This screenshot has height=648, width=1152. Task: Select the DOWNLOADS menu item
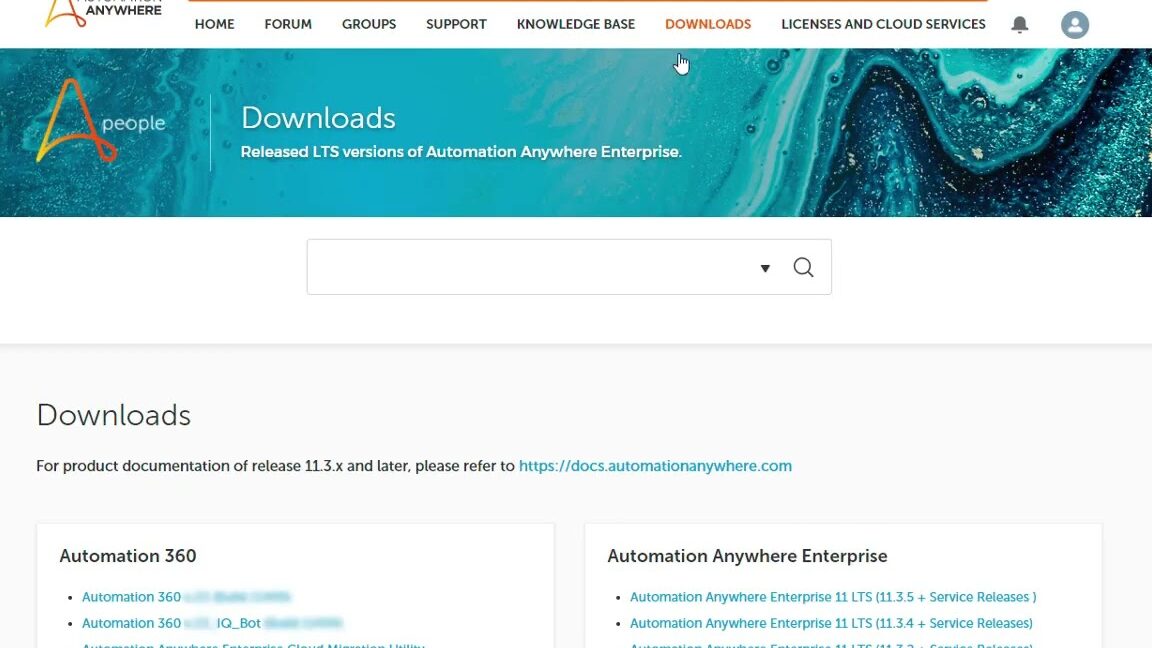click(x=708, y=24)
